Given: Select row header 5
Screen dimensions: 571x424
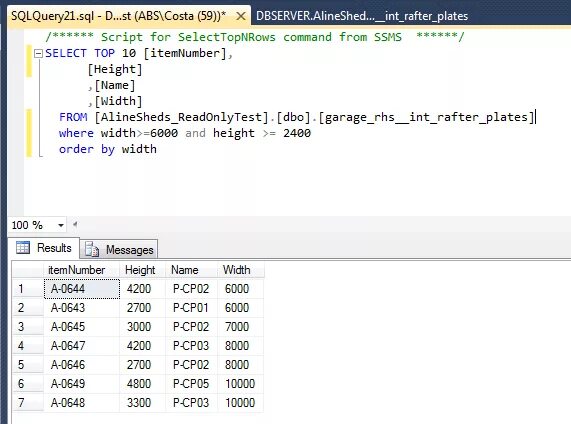Looking at the screenshot, I should point(28,365).
